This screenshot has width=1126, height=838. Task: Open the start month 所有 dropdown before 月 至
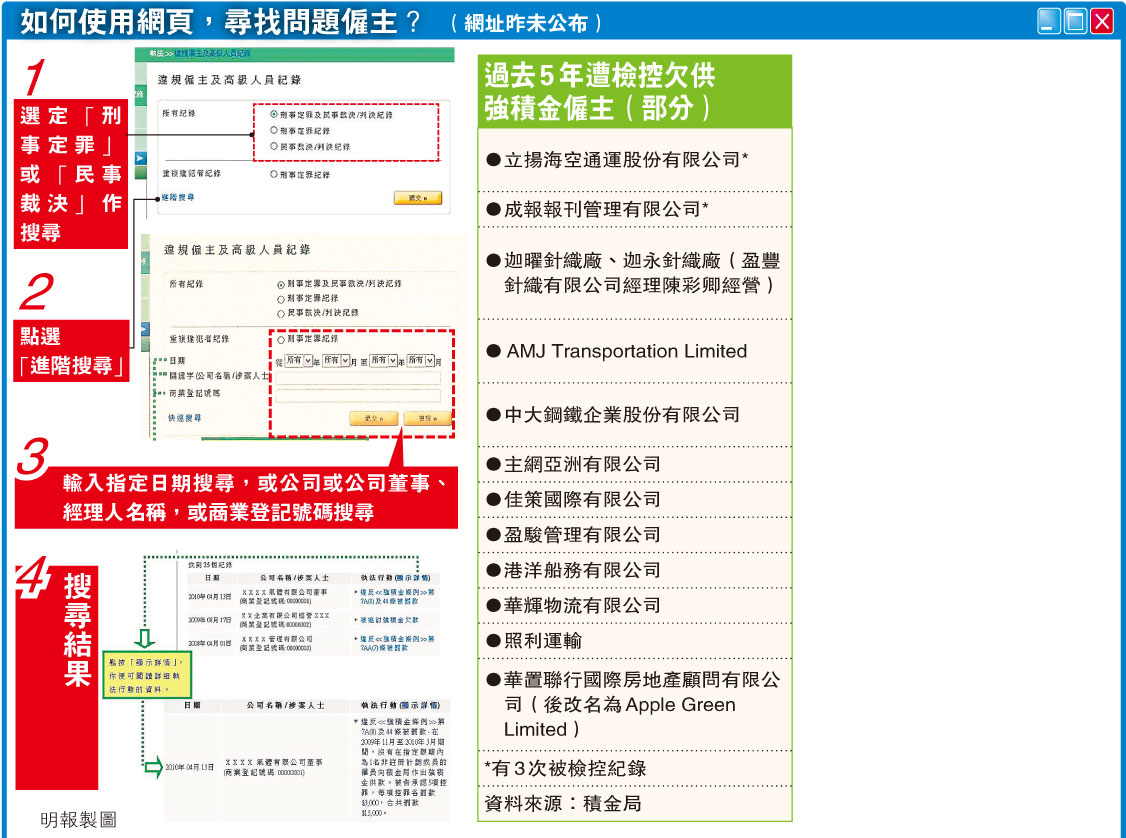(x=335, y=360)
